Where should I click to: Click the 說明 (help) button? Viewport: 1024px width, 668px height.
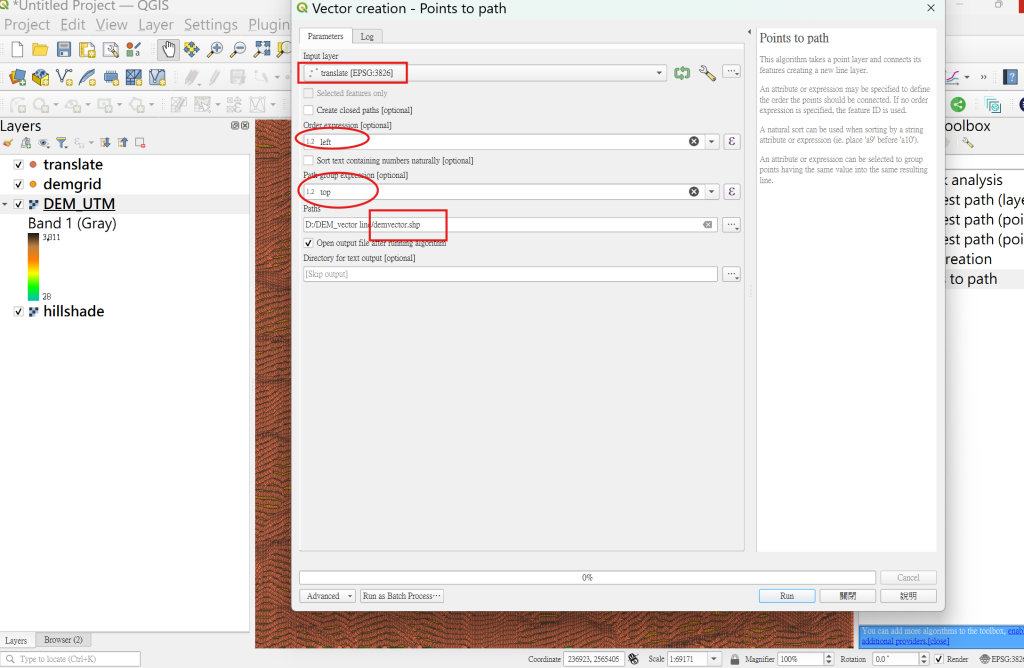(908, 596)
